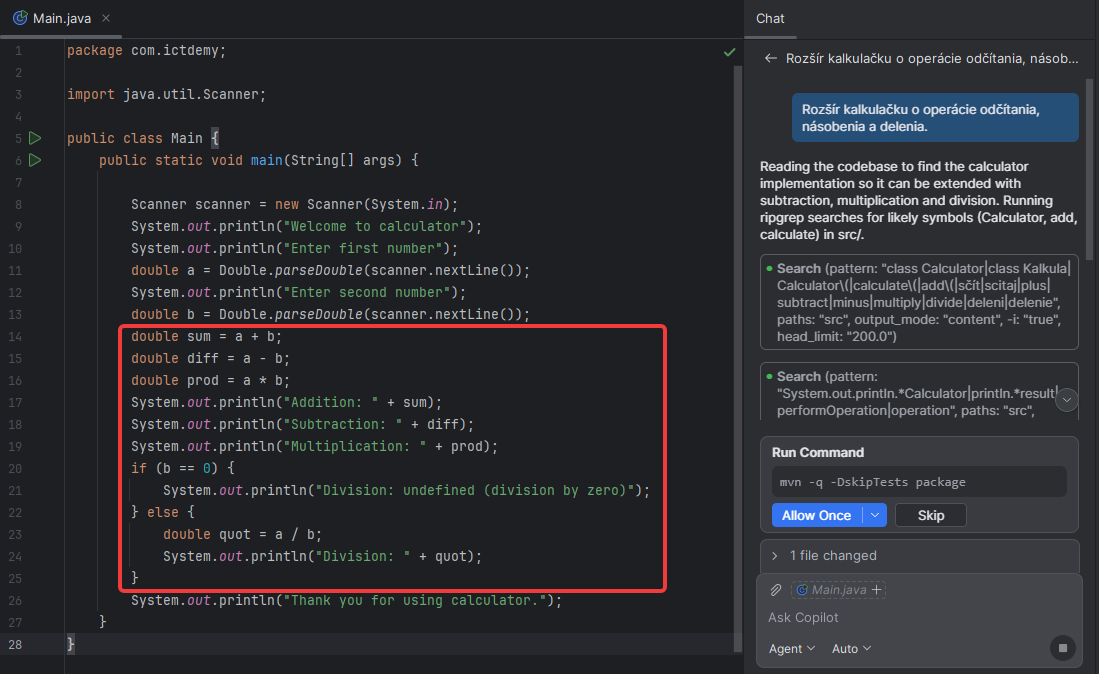This screenshot has height=674, width=1099.
Task: Click the "if (b == 0) {" line
Action: 182,468
